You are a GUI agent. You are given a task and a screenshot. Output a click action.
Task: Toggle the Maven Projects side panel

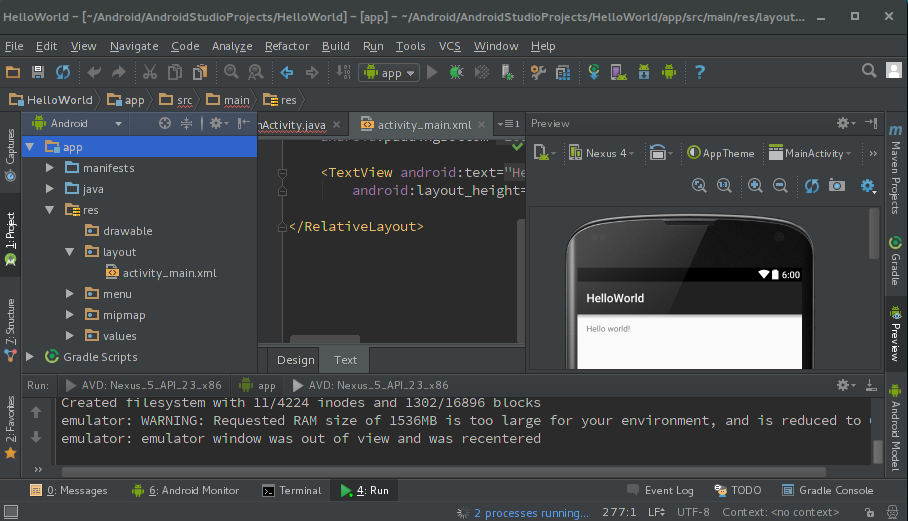(x=895, y=169)
